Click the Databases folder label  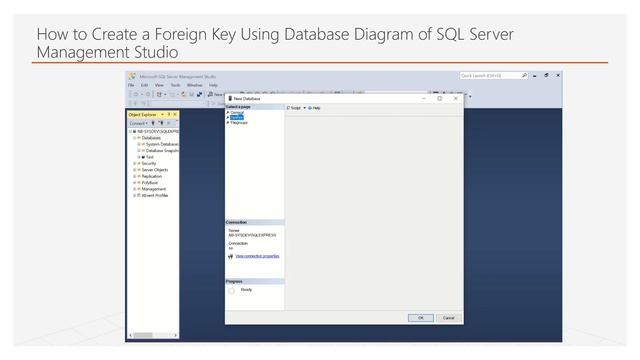click(x=151, y=138)
